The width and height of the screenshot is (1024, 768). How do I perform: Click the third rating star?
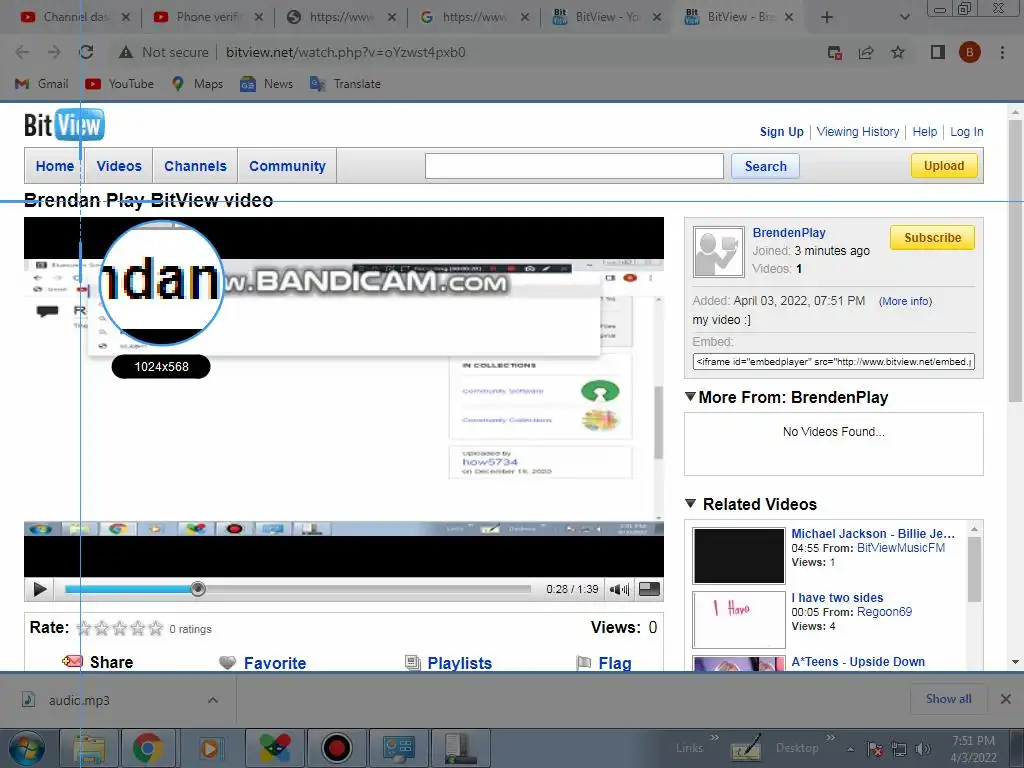click(120, 628)
